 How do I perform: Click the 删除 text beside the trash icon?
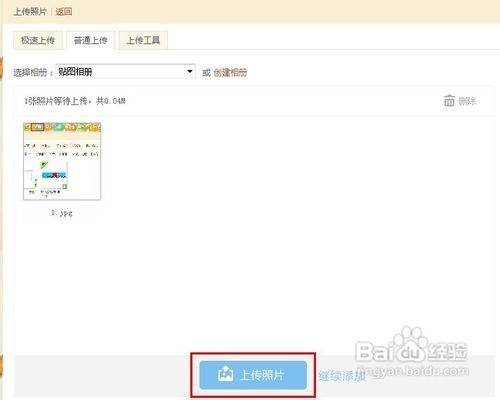coord(467,101)
